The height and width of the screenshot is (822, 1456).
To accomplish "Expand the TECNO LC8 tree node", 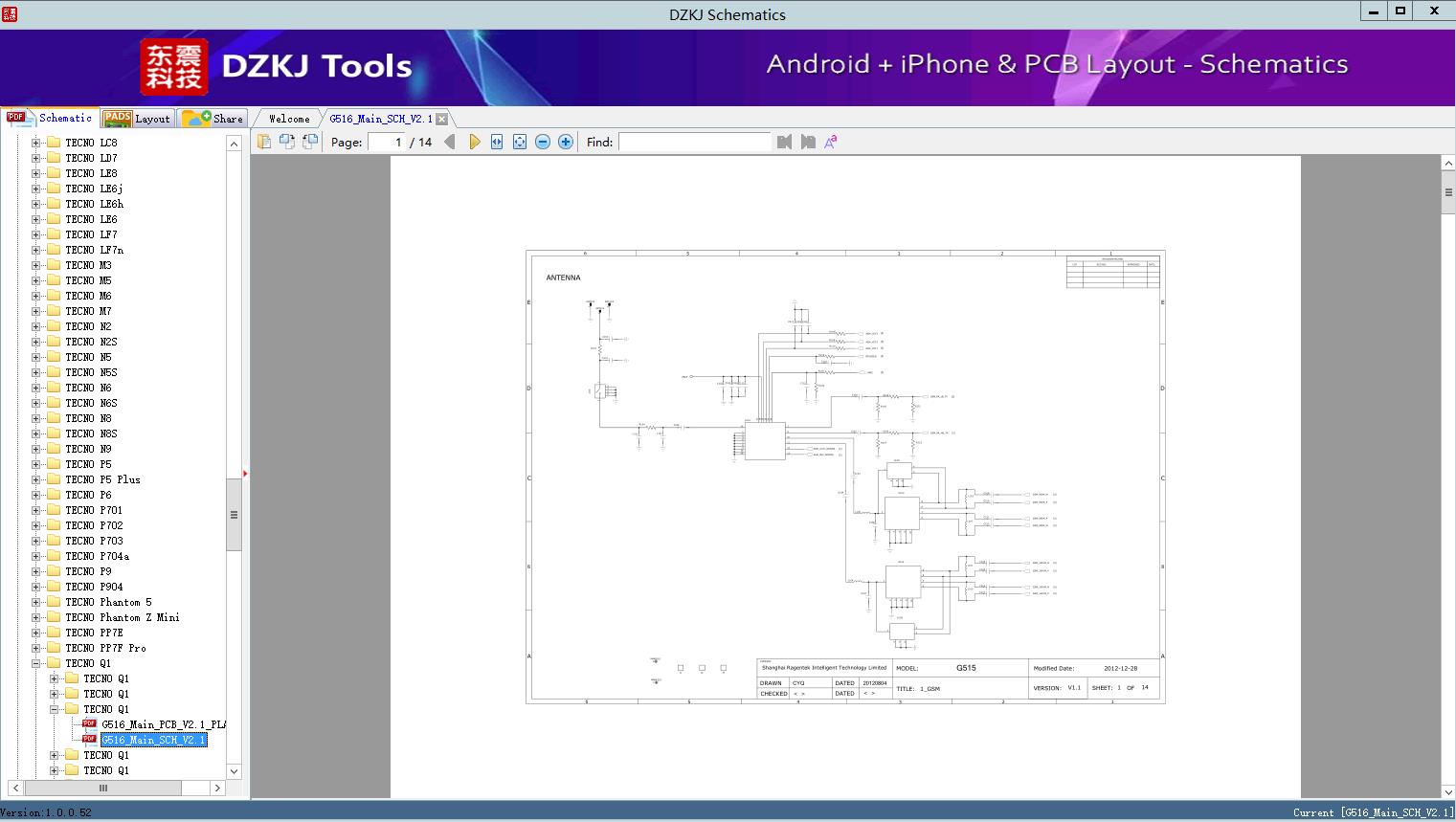I will [x=36, y=143].
